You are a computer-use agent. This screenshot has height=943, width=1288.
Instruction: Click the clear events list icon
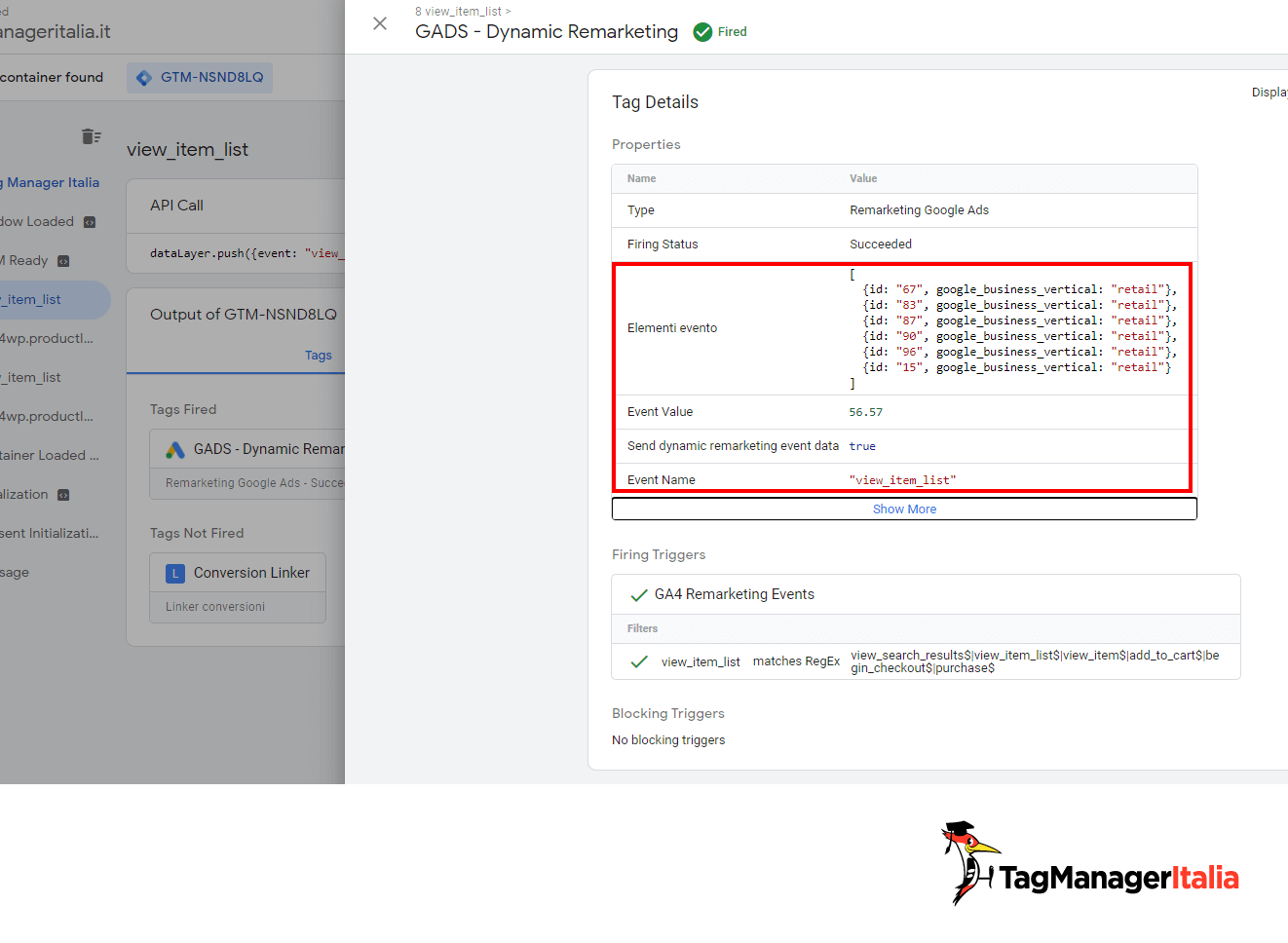point(92,136)
